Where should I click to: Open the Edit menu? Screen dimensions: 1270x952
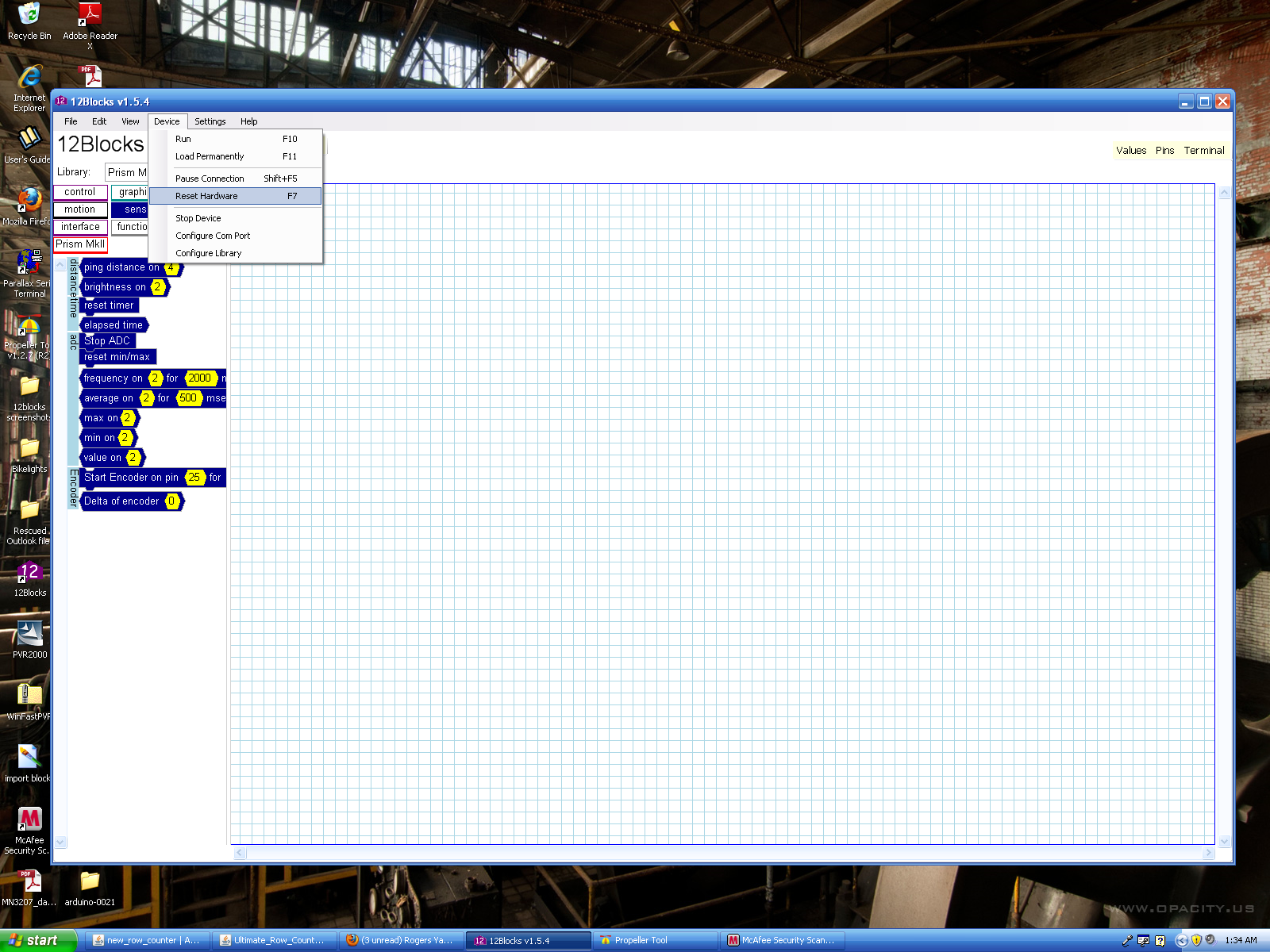pyautogui.click(x=99, y=121)
